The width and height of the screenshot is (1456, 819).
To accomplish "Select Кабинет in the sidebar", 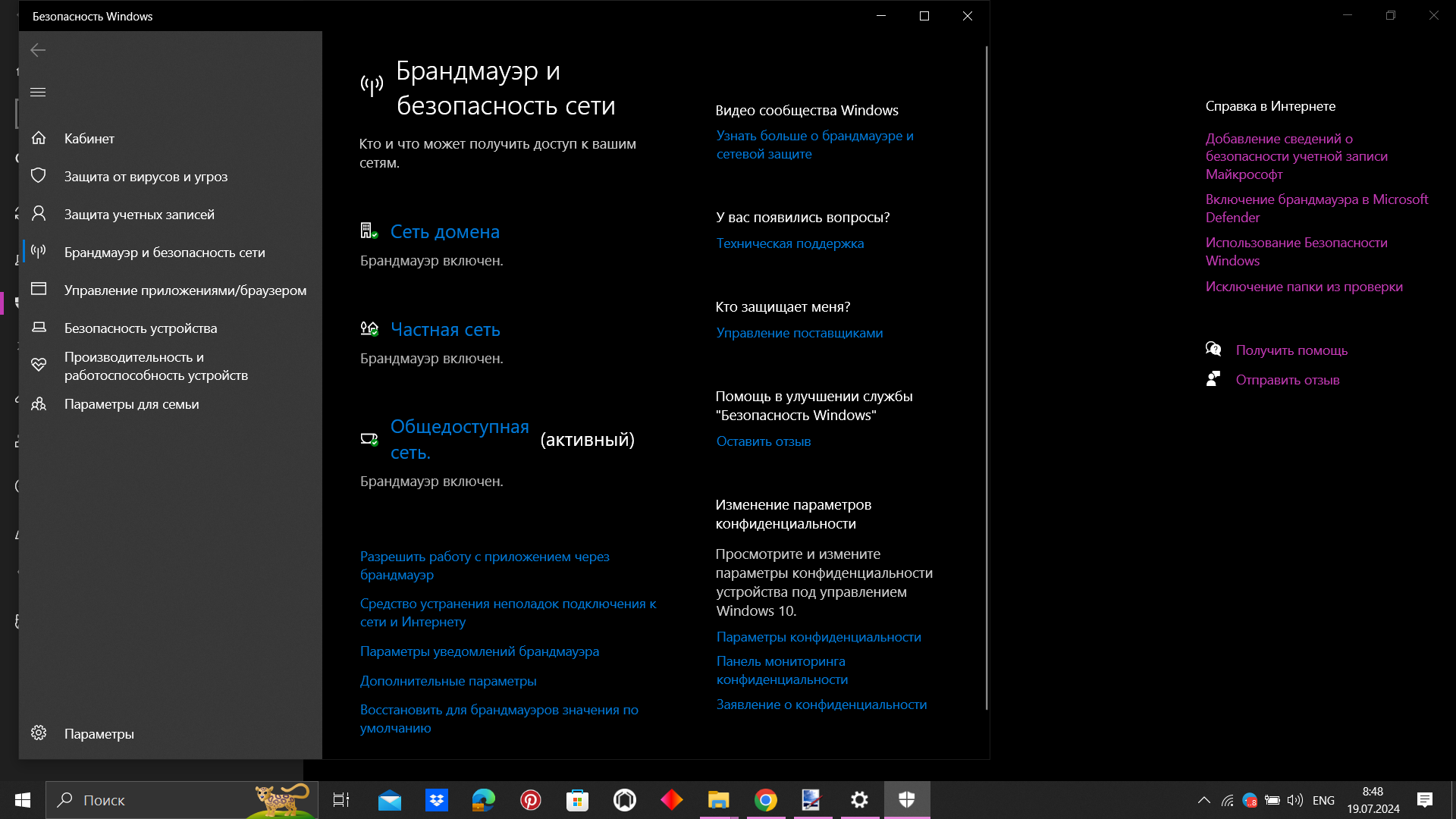I will [171, 138].
